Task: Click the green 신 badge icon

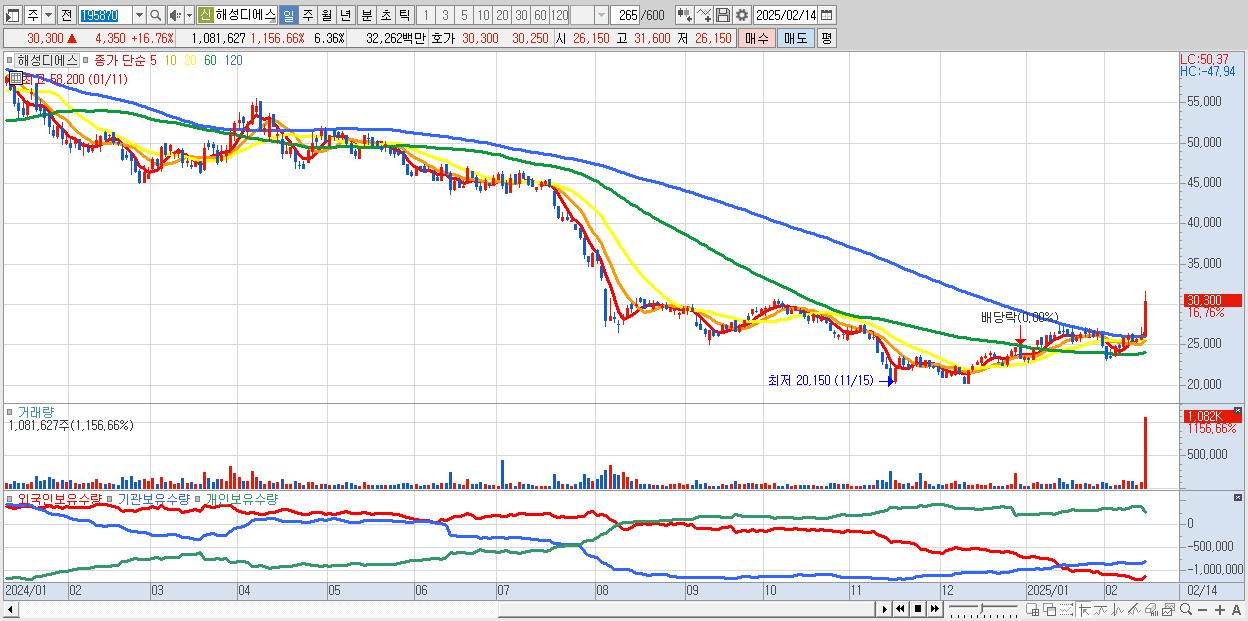Action: tap(205, 15)
